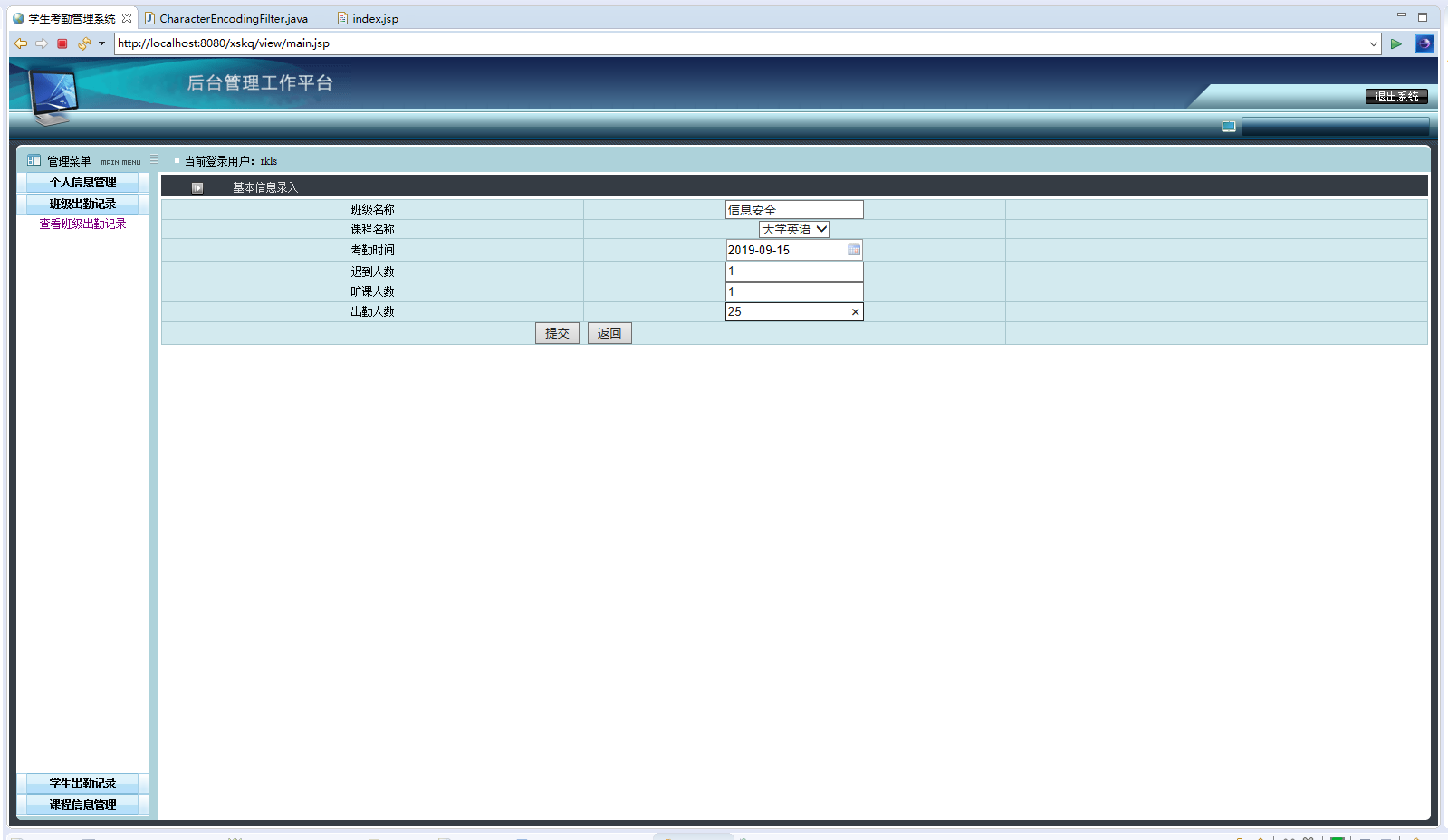
Task: Clear the 出勤人数 field with the X
Action: click(x=855, y=312)
